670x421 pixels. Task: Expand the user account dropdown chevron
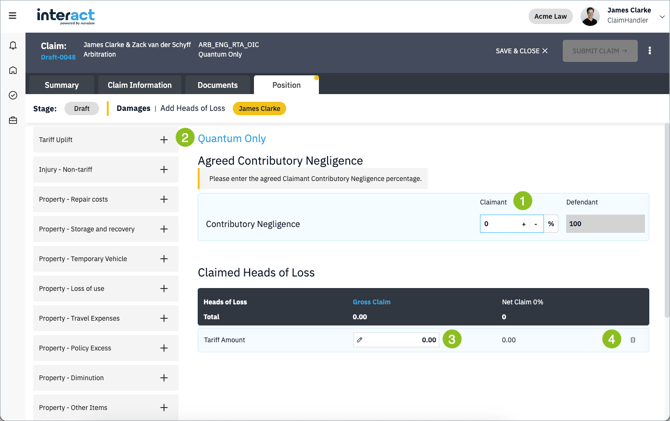coord(662,17)
